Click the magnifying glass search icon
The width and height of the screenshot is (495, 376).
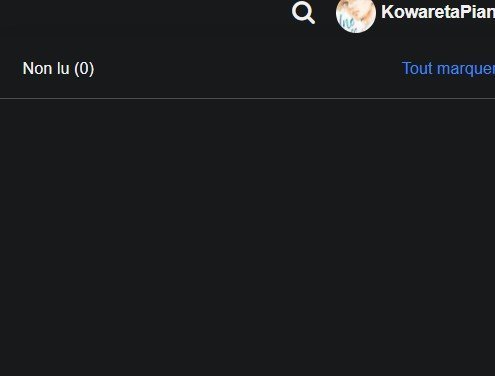(x=303, y=13)
